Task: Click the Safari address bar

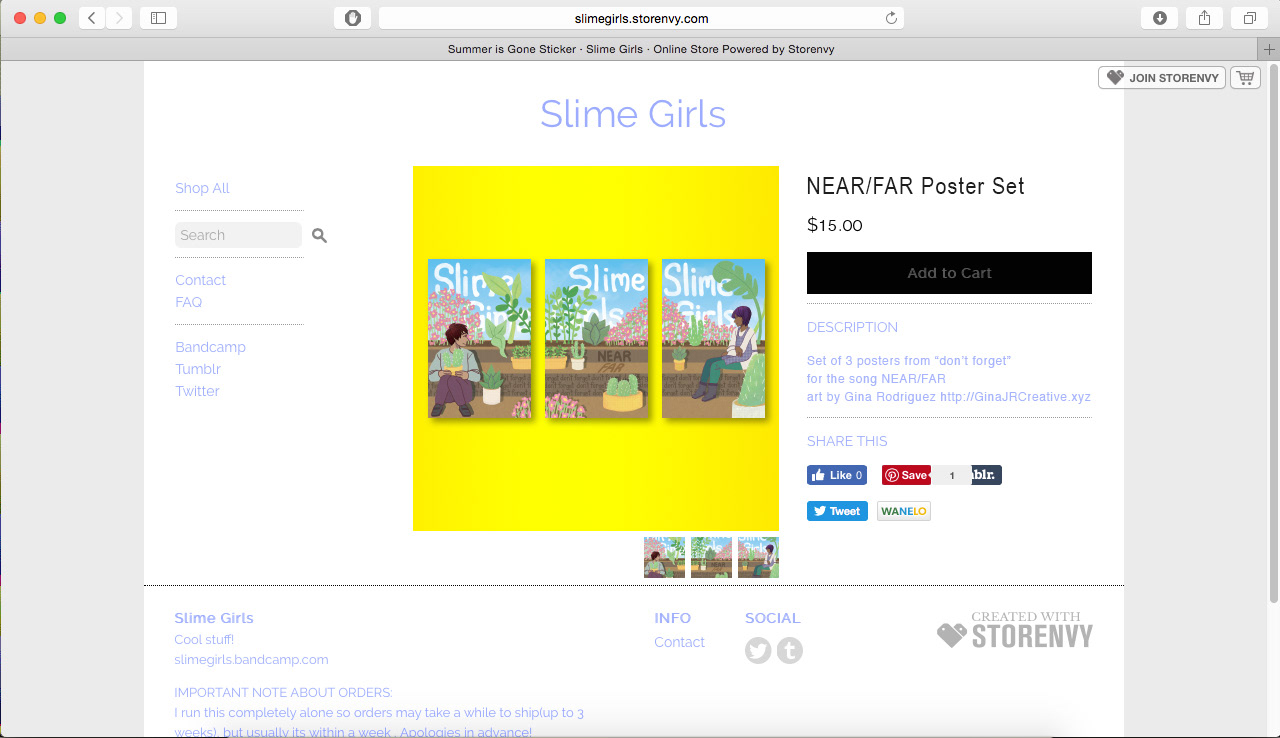Action: 641,18
